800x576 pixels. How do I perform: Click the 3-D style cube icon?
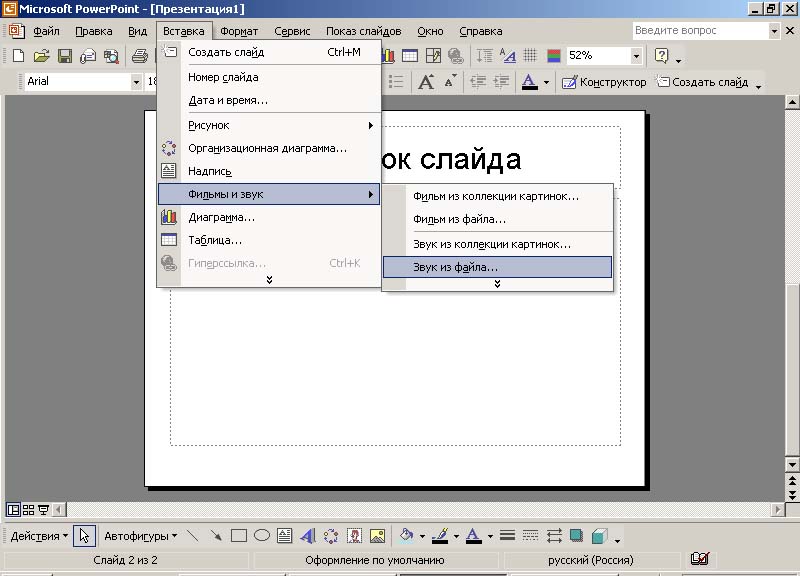pyautogui.click(x=599, y=536)
